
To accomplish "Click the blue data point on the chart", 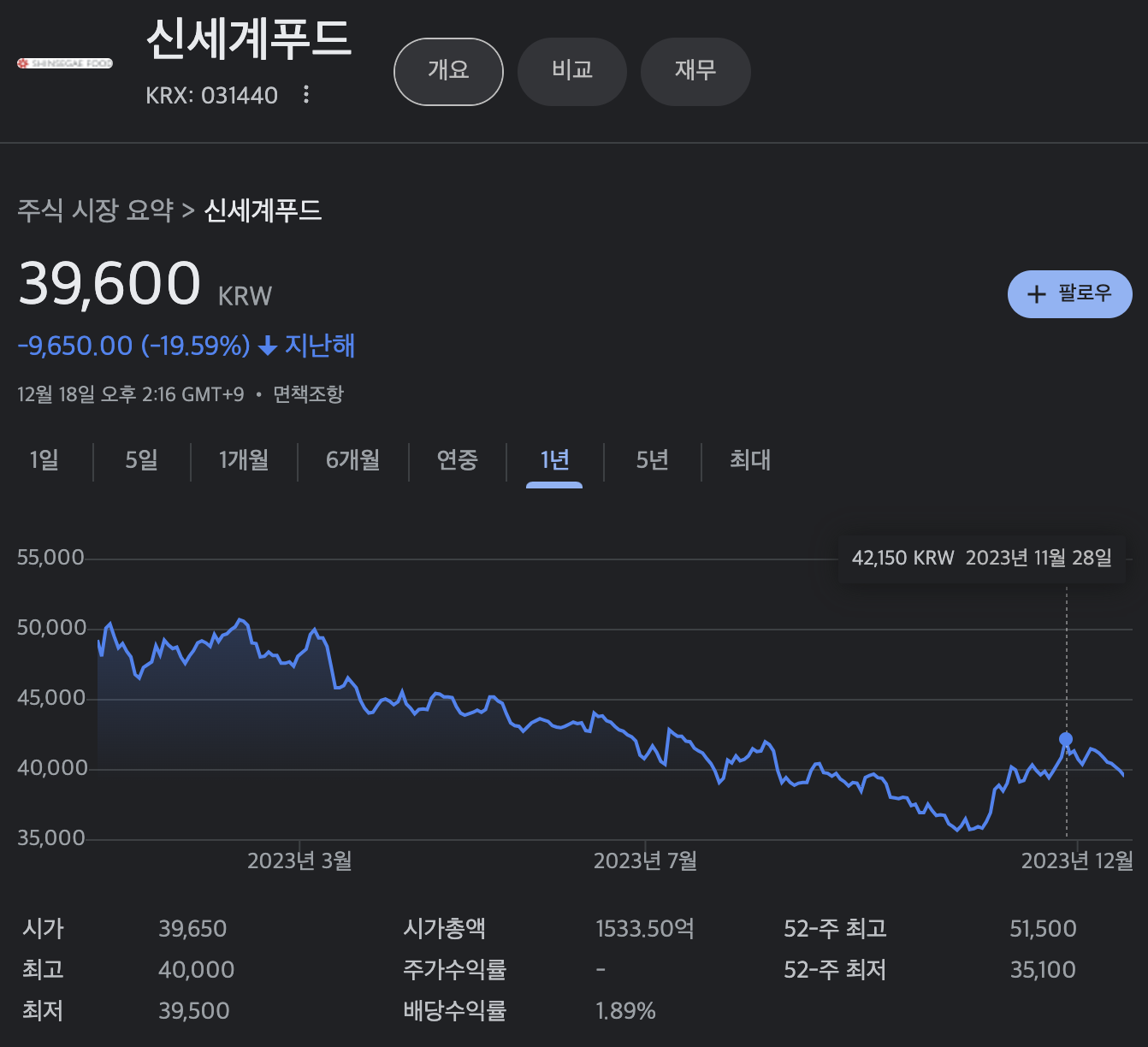I will [1066, 739].
